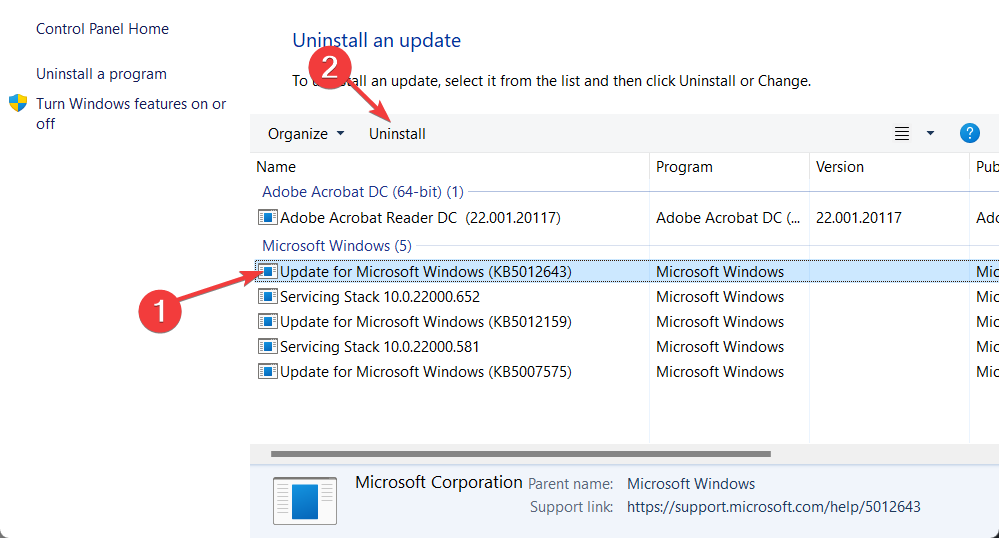This screenshot has width=999, height=538.
Task: Go to Uninstall a program link
Action: pos(101,74)
